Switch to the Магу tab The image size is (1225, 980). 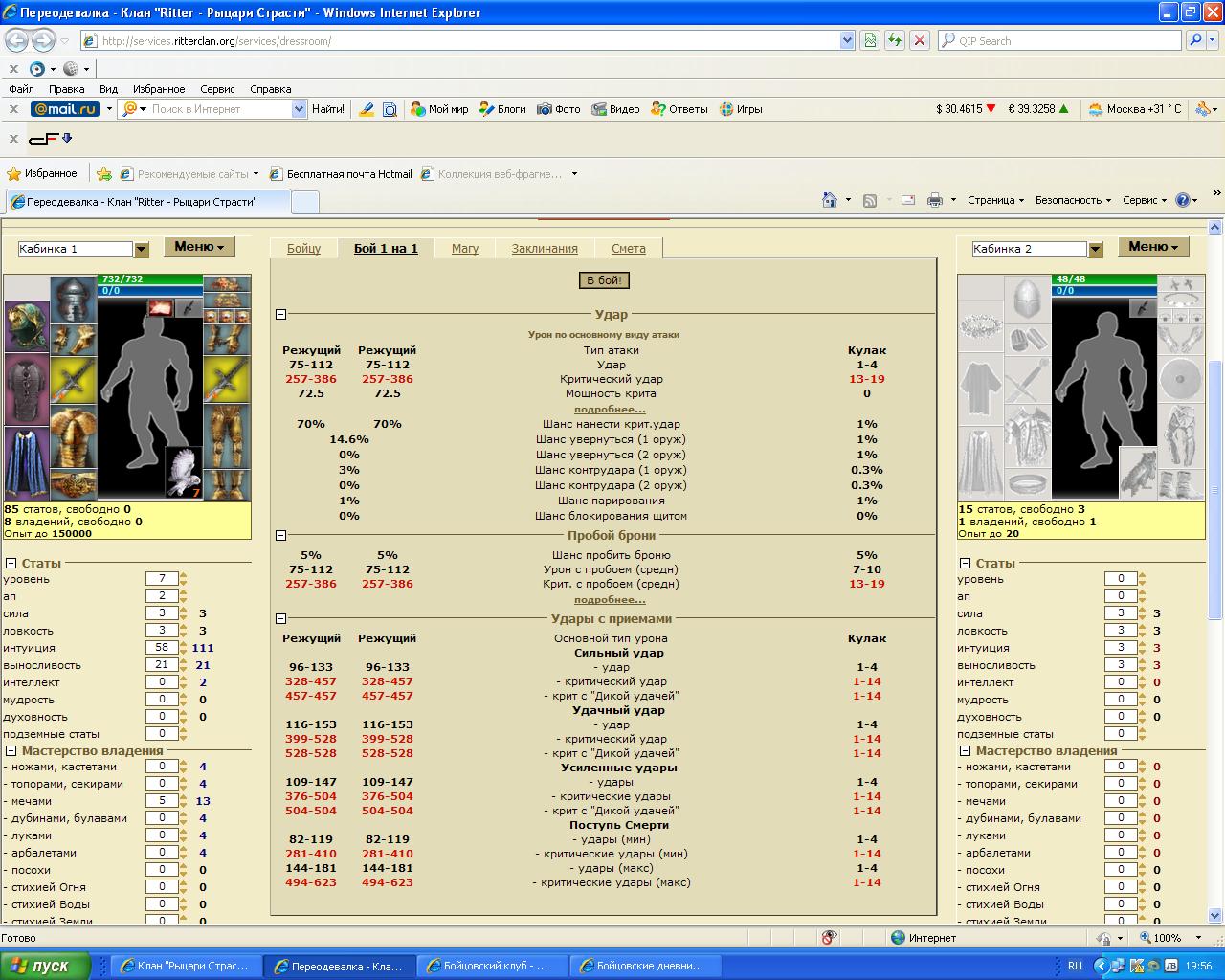464,248
